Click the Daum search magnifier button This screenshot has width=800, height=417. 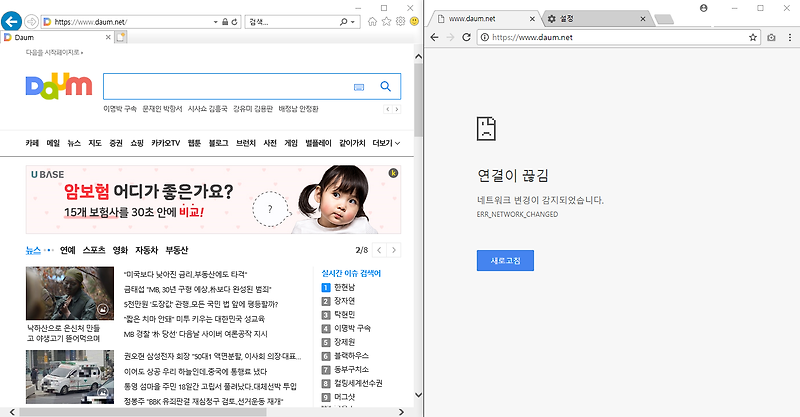pyautogui.click(x=386, y=86)
